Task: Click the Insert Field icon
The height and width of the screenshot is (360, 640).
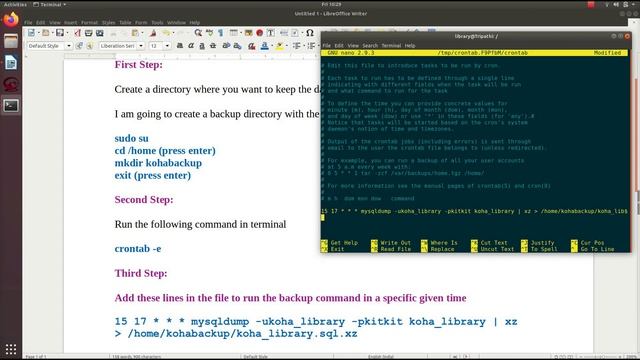Action: (x=295, y=33)
